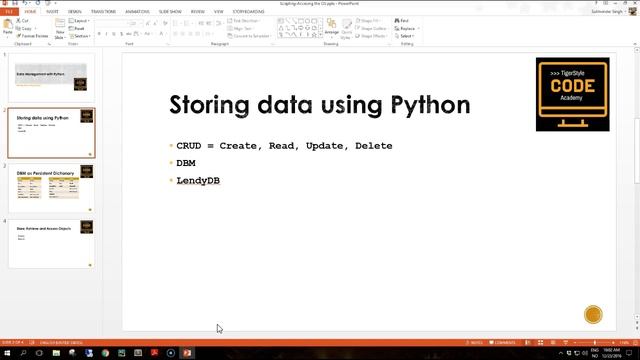The image size is (640, 360).
Task: Click the Find binoculars command
Action: coord(402,20)
